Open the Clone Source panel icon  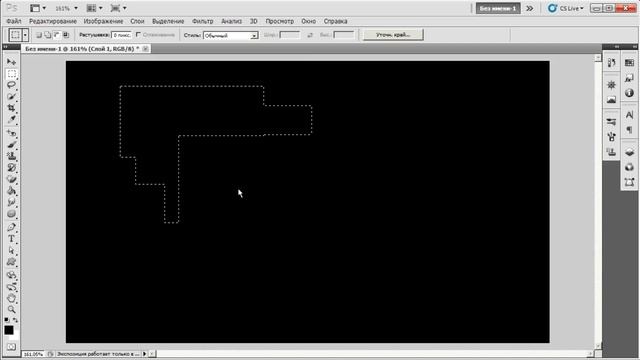(x=611, y=152)
